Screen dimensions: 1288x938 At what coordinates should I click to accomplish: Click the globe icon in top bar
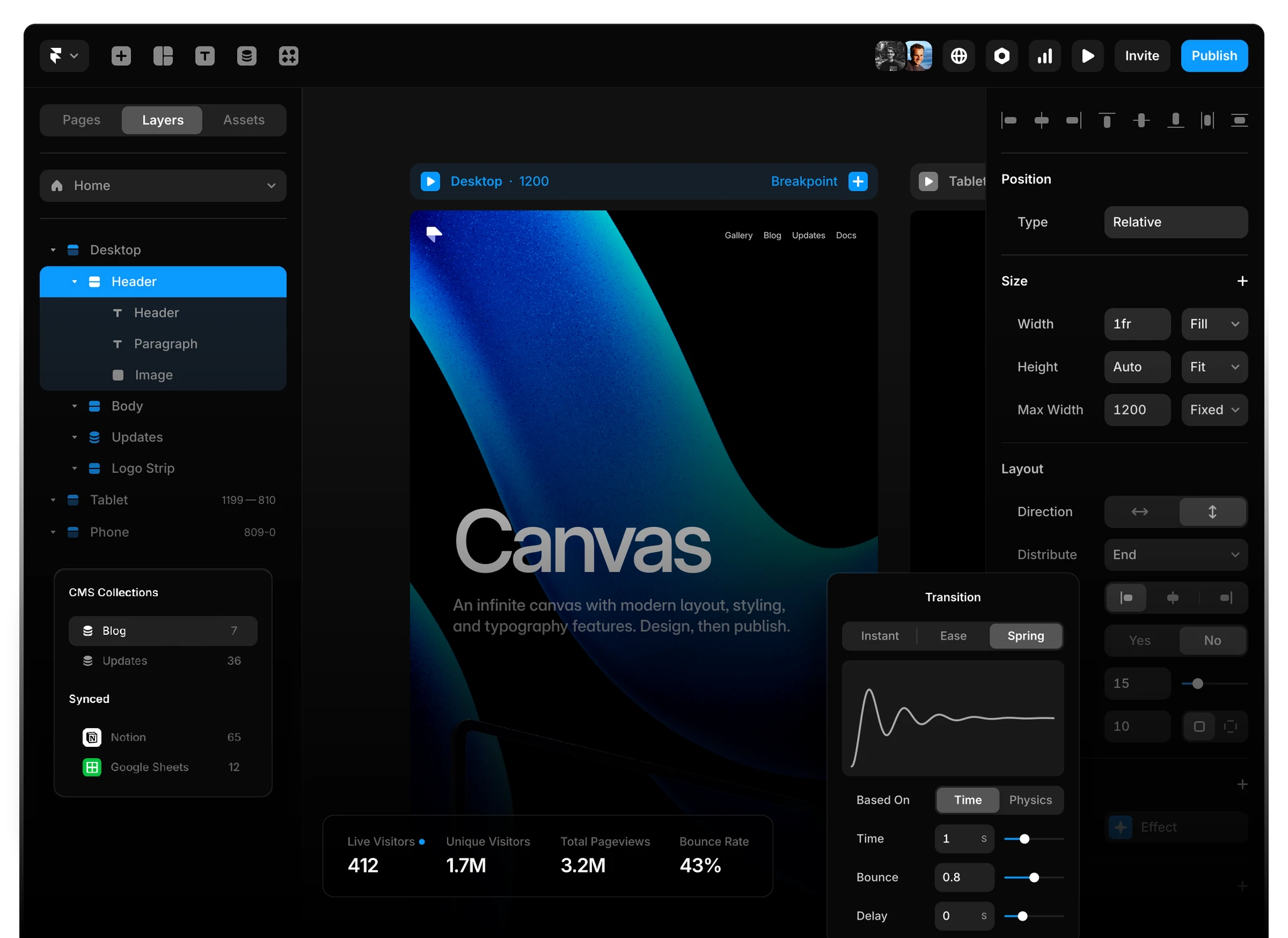[x=958, y=56]
